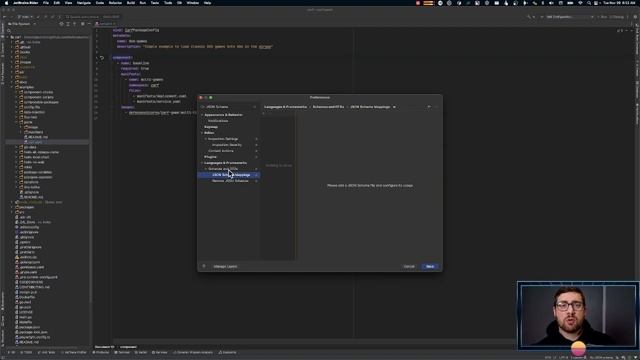
Task: Select the selected zarf.yaml file row in the project tree
Action: pyautogui.click(x=47, y=142)
